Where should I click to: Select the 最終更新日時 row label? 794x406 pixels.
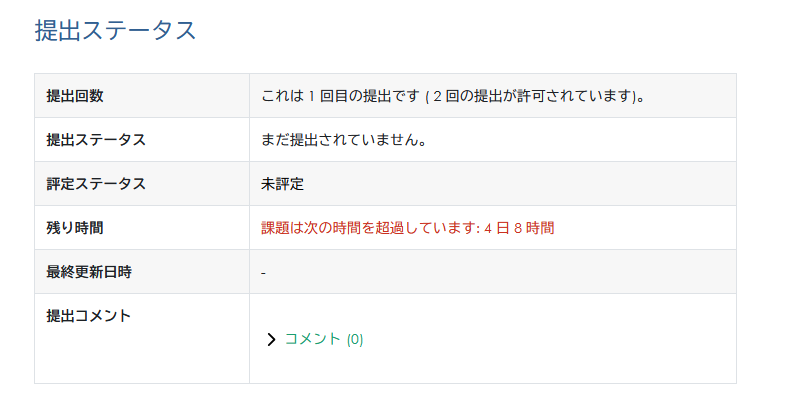(89, 272)
